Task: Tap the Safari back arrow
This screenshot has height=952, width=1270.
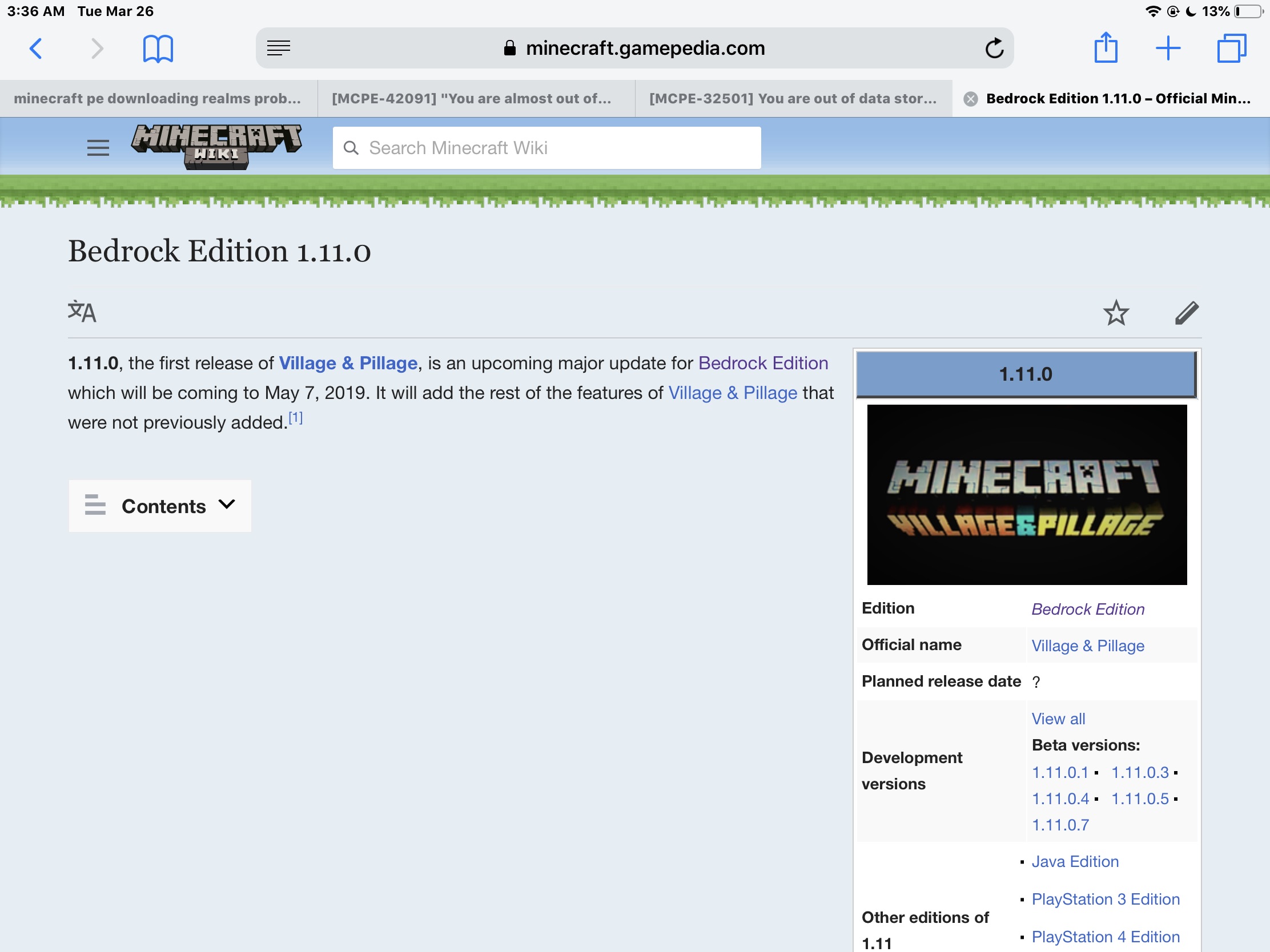Action: (x=35, y=48)
